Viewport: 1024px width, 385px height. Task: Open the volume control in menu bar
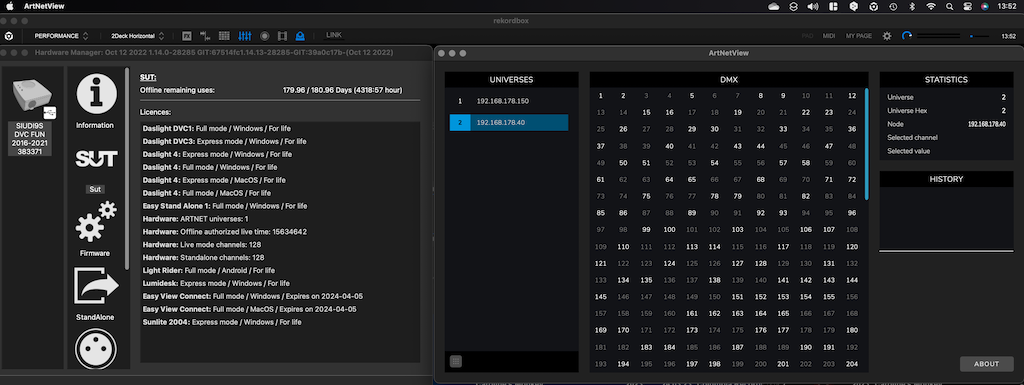coord(813,7)
